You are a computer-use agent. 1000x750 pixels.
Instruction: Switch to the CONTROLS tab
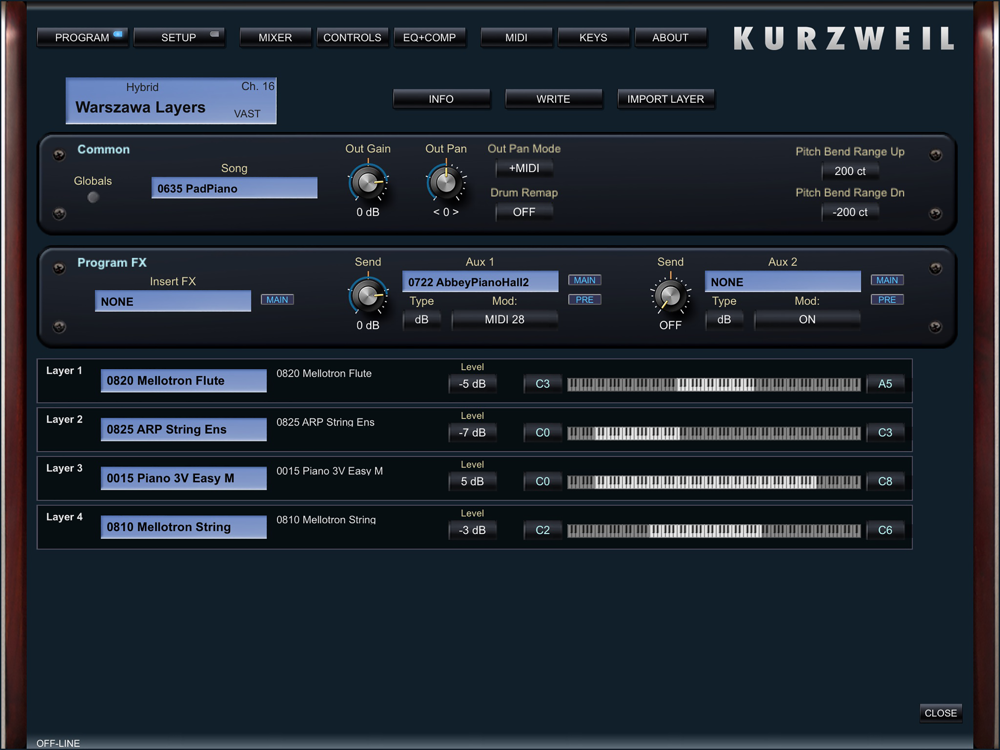point(352,38)
